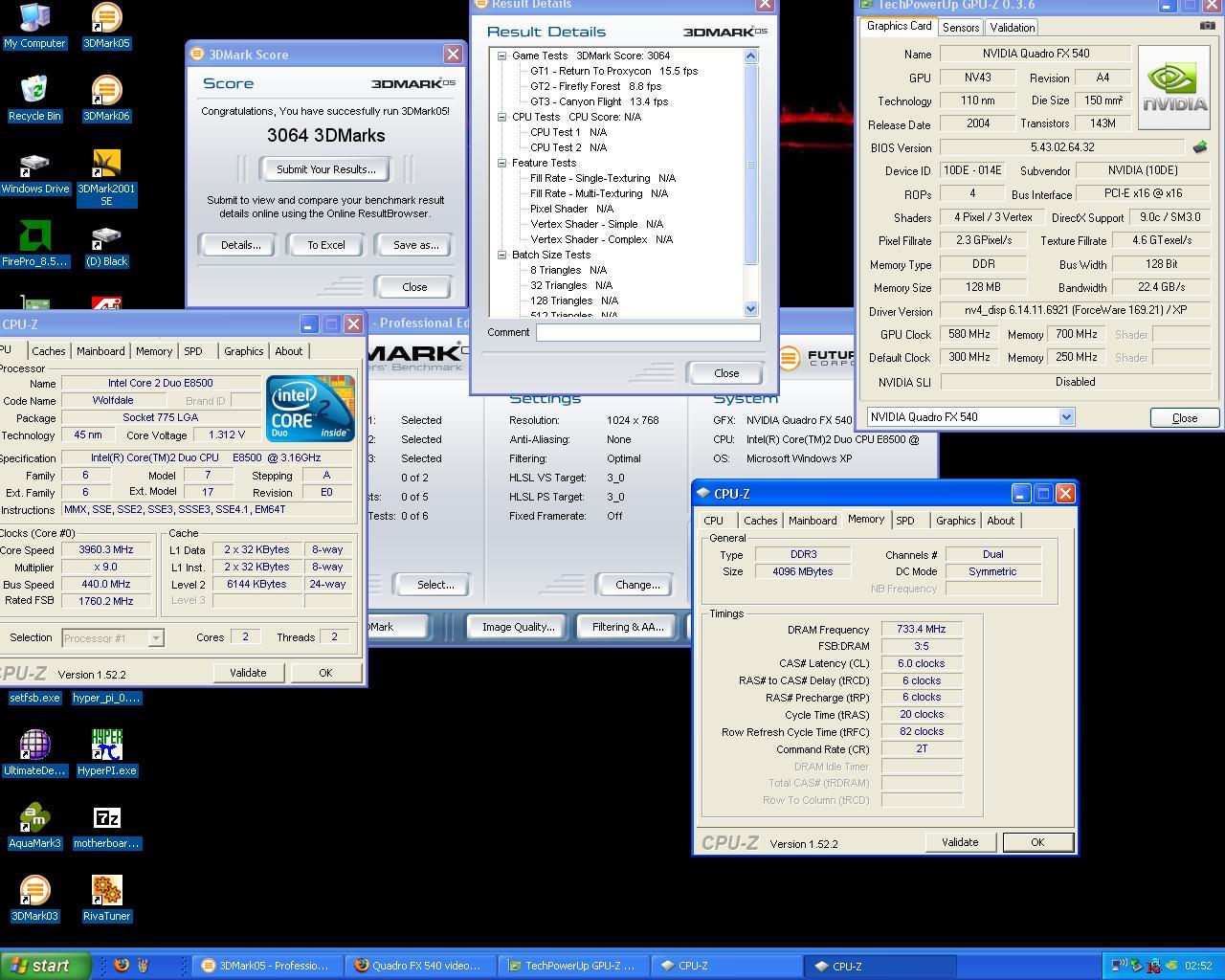Viewport: 1225px width, 980px height.
Task: Launch 3DMark2001 SE shortcut
Action: coord(106,177)
